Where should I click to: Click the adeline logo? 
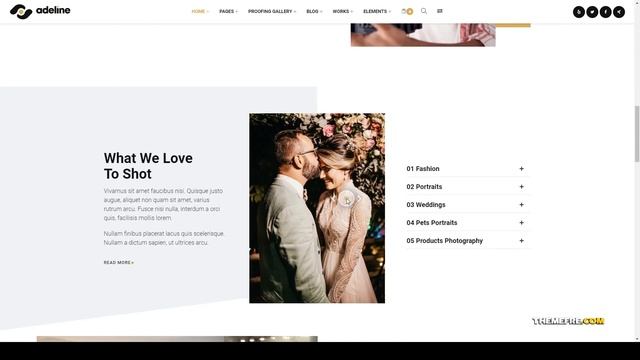[x=40, y=11]
